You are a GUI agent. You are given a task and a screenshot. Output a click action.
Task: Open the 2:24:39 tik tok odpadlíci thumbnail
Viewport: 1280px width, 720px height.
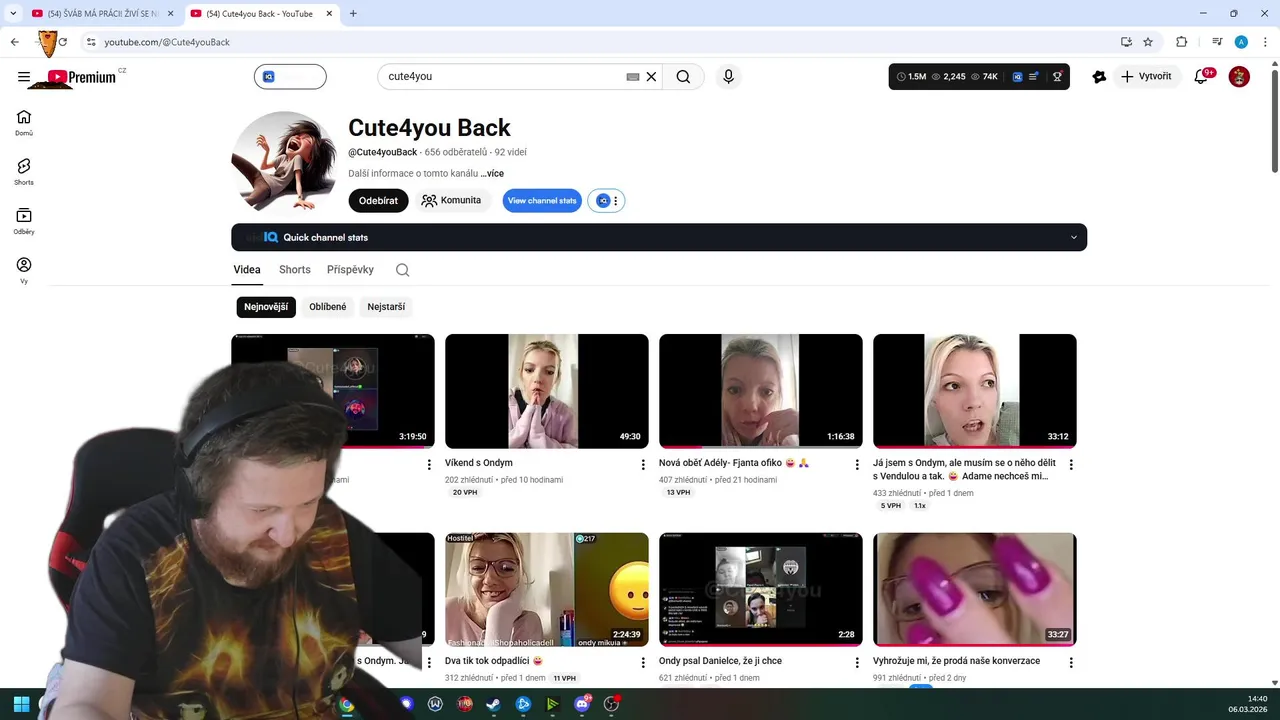(x=547, y=590)
